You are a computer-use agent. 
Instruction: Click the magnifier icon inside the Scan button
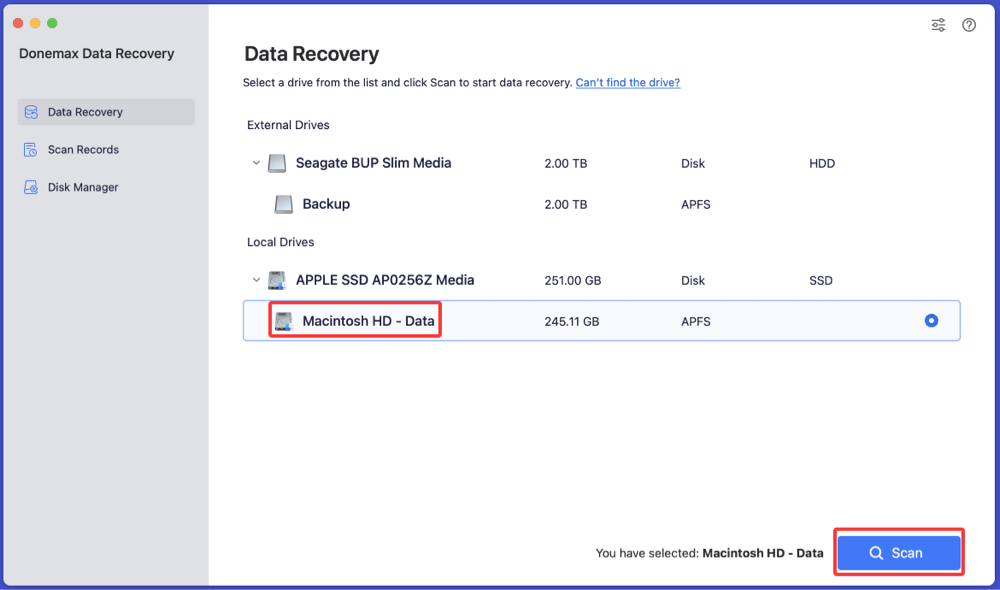tap(874, 552)
